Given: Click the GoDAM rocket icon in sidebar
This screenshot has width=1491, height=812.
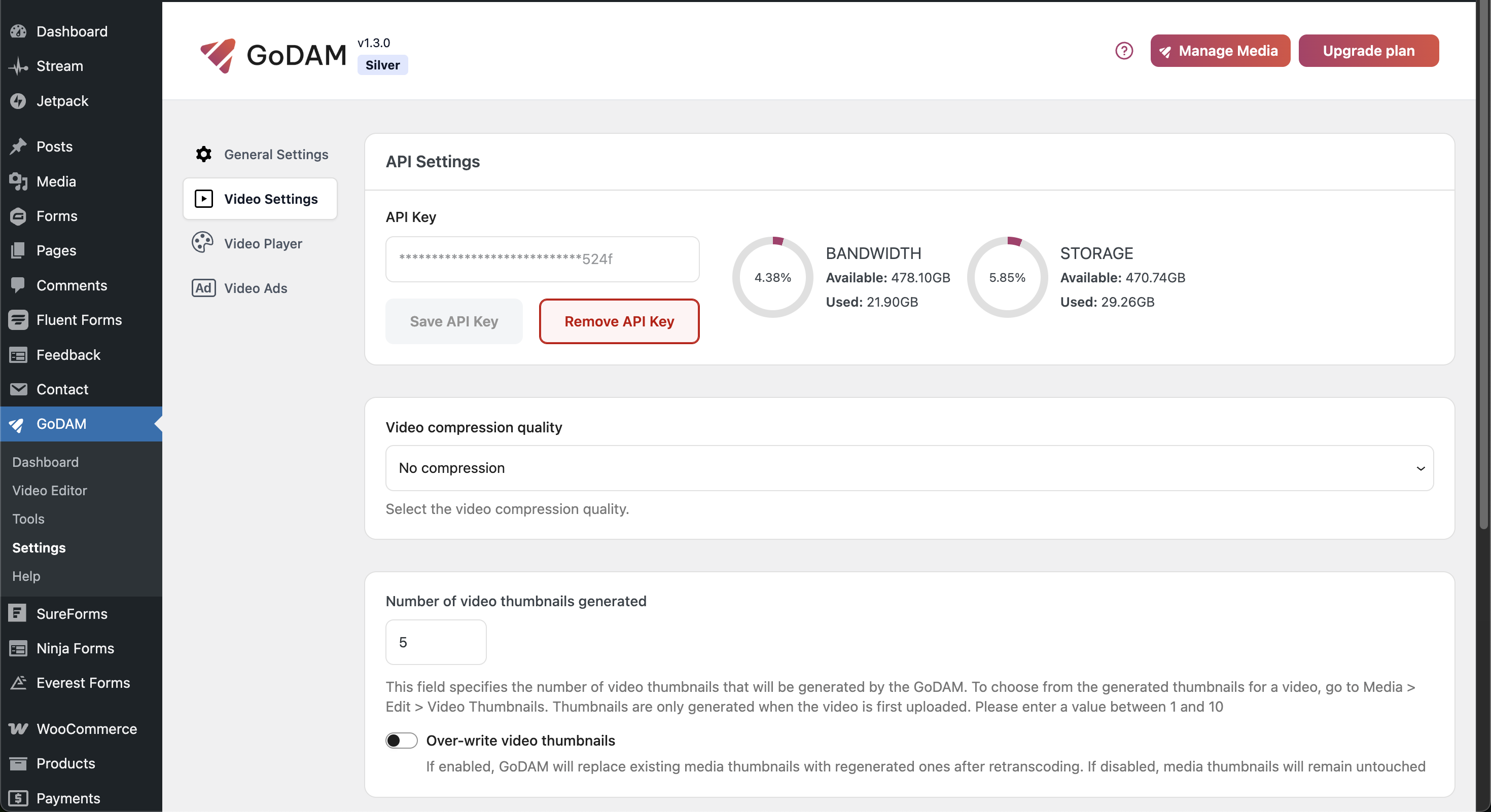Looking at the screenshot, I should 17,425.
